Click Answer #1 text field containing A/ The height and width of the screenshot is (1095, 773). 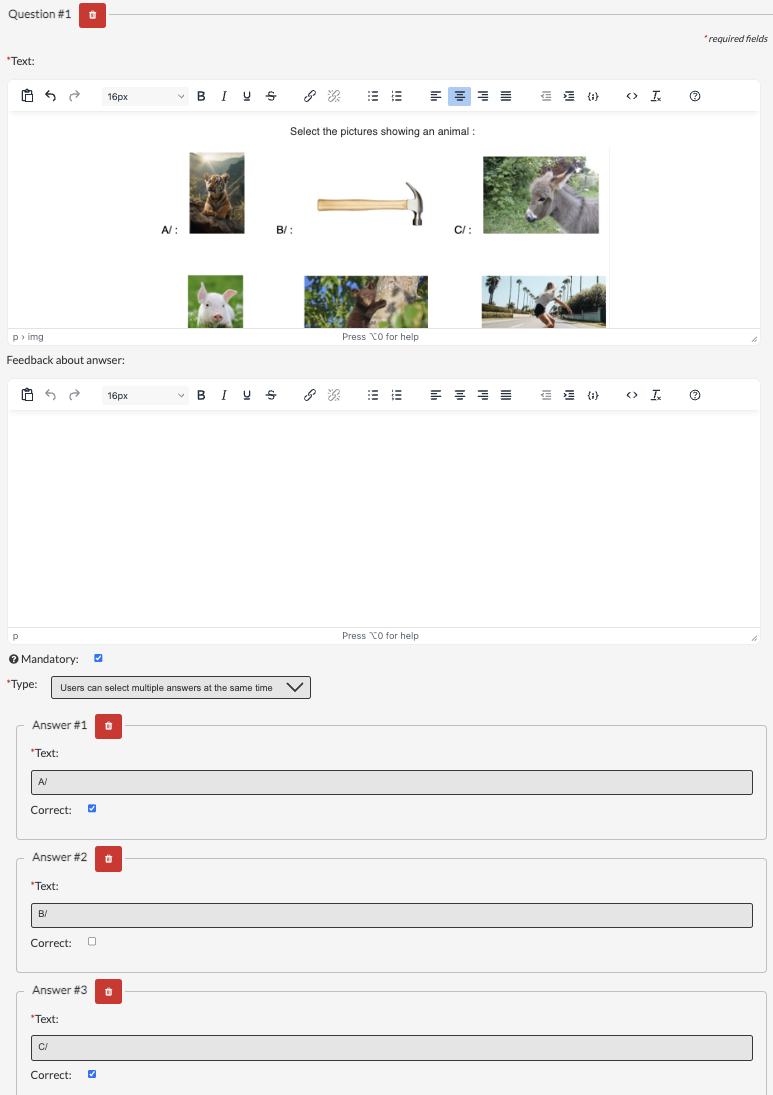click(x=392, y=782)
